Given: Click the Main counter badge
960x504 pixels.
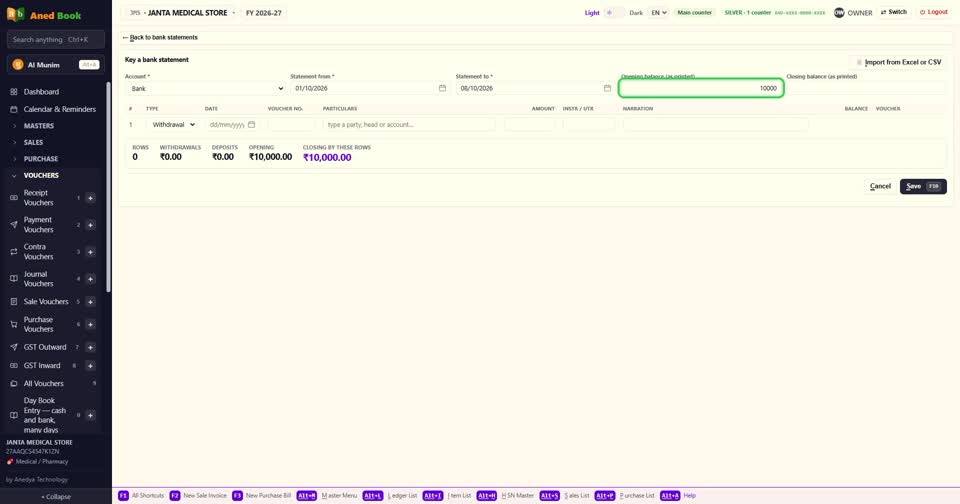Looking at the screenshot, I should 694,13.
